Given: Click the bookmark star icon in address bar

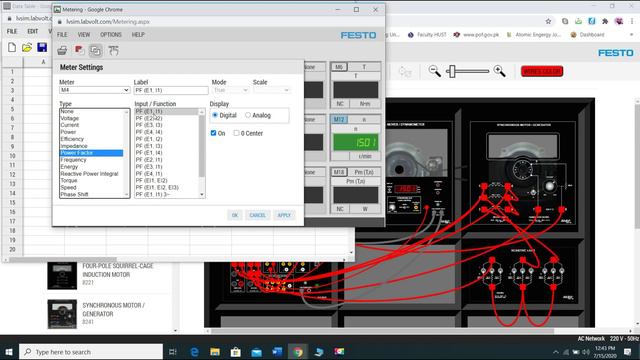Looking at the screenshot, I should pyautogui.click(x=548, y=21).
